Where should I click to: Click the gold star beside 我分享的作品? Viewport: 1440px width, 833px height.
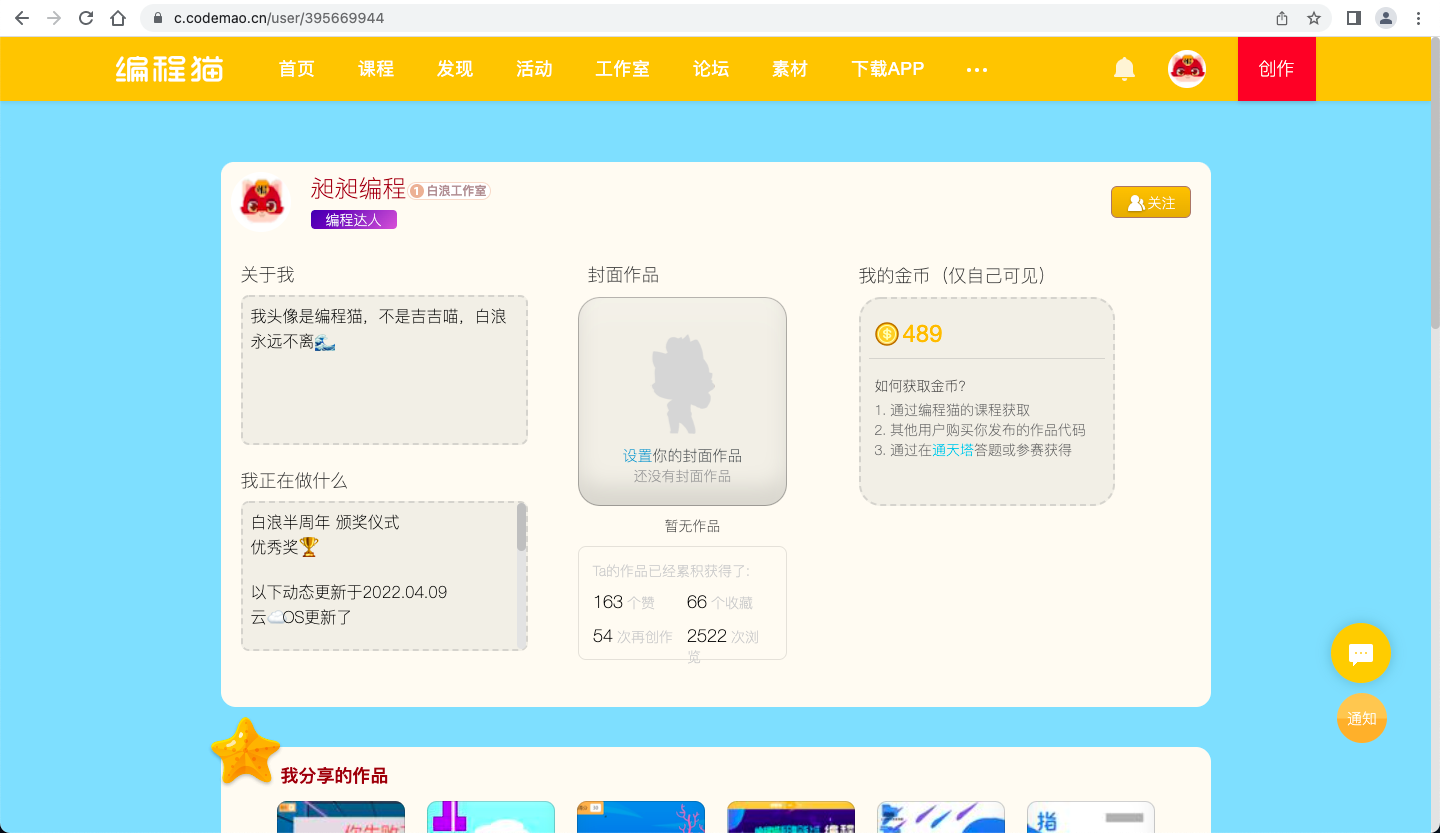245,752
